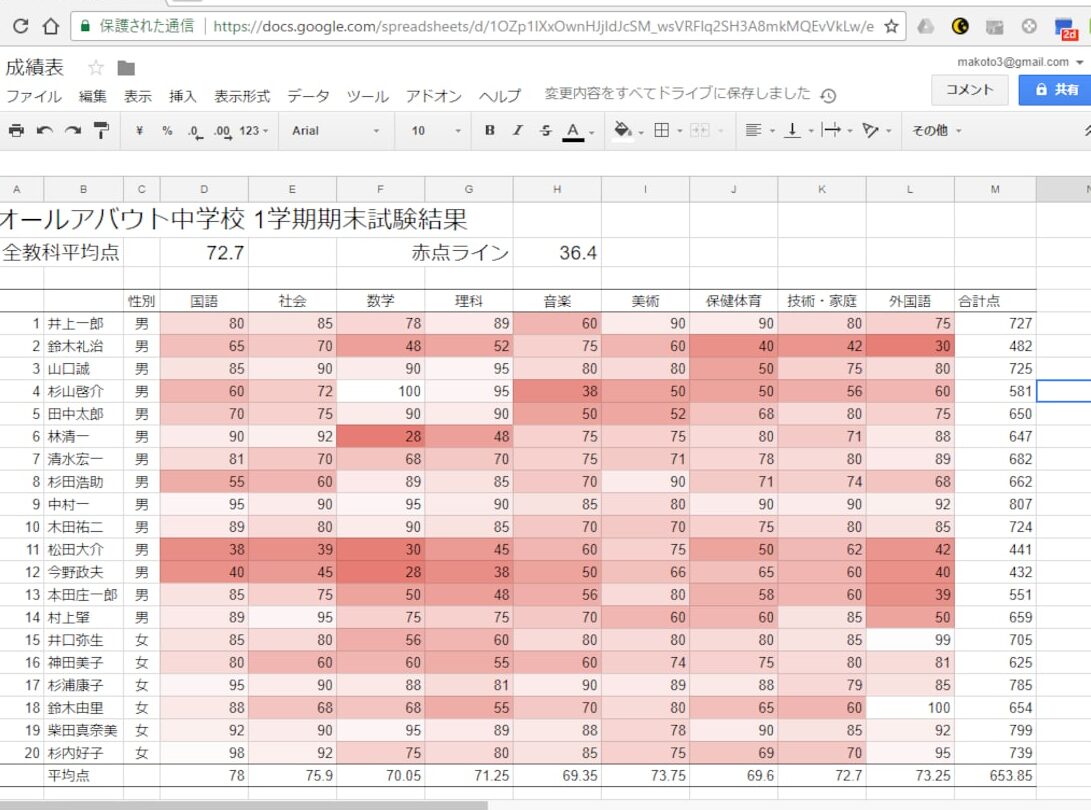Click the コメント button
1091x810 pixels.
pos(969,90)
